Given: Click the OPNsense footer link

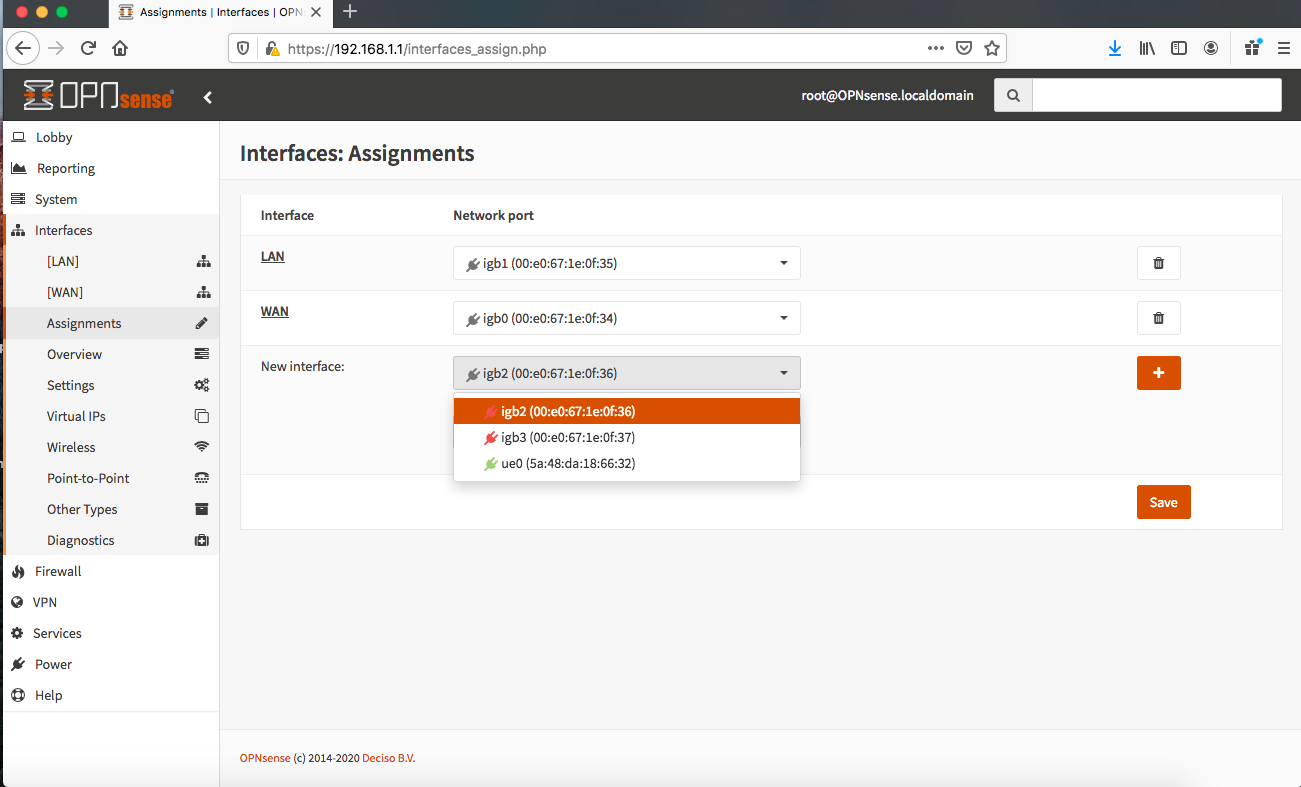Looking at the screenshot, I should click(265, 758).
